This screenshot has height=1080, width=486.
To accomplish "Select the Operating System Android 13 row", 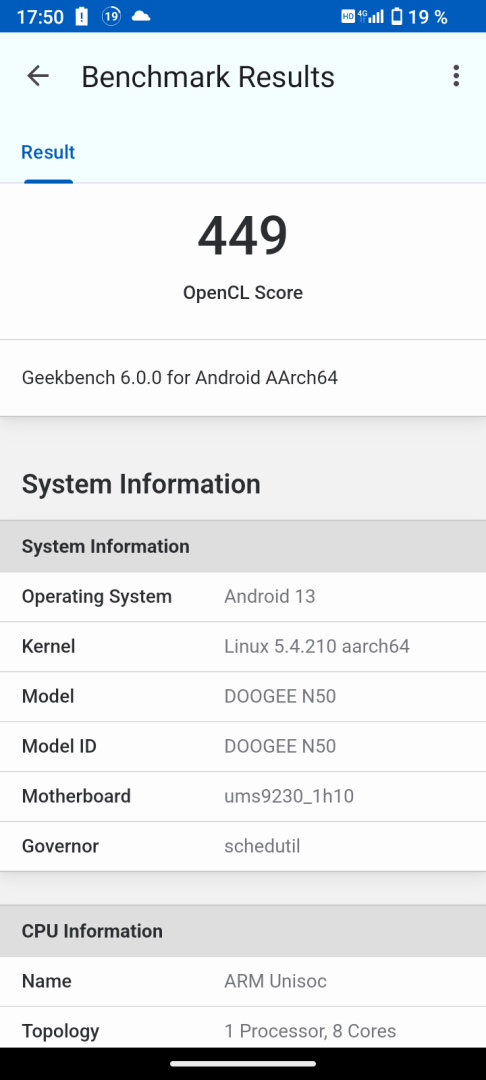I will coord(243,596).
